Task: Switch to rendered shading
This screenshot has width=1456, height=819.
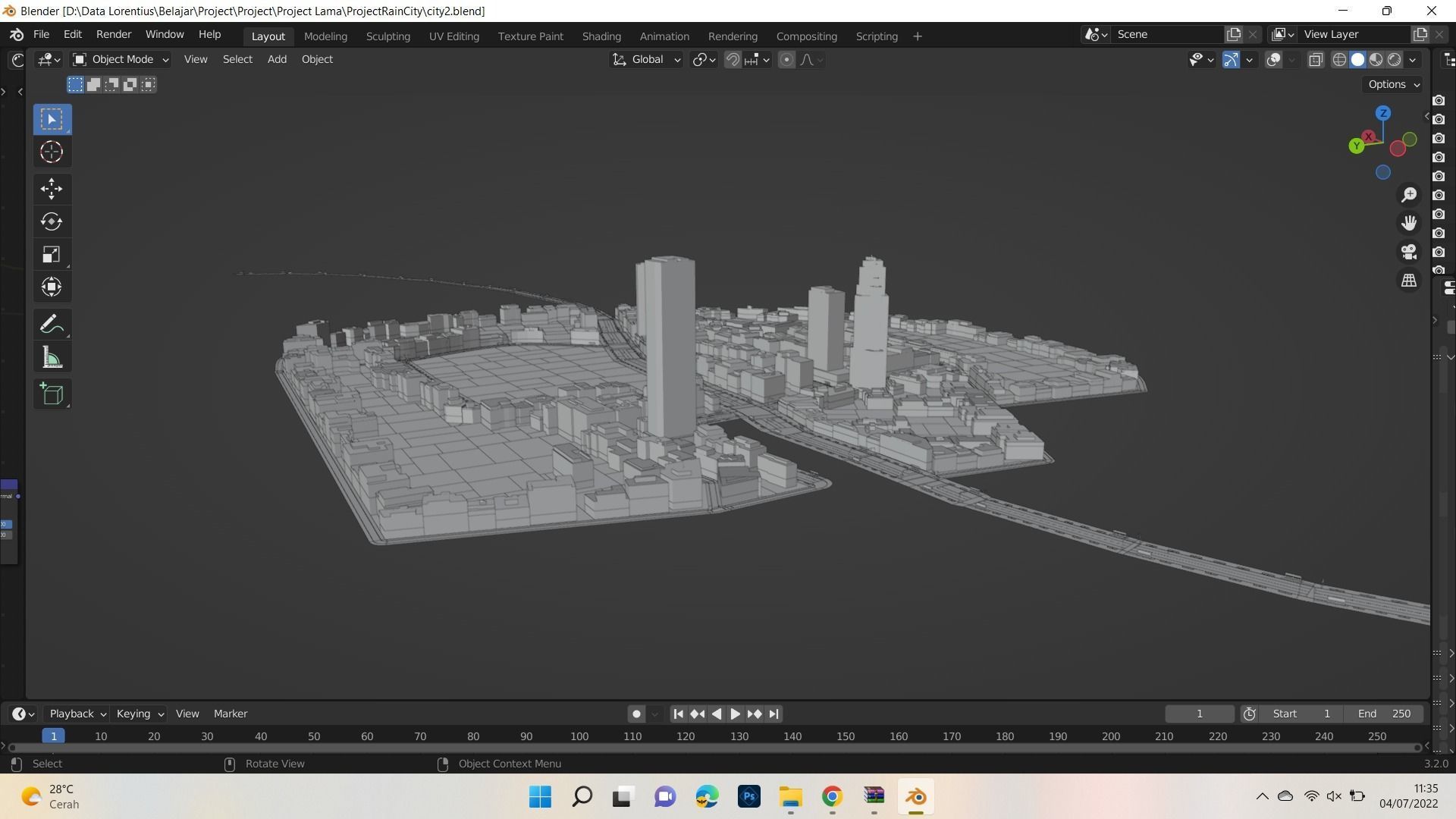Action: tap(1395, 60)
